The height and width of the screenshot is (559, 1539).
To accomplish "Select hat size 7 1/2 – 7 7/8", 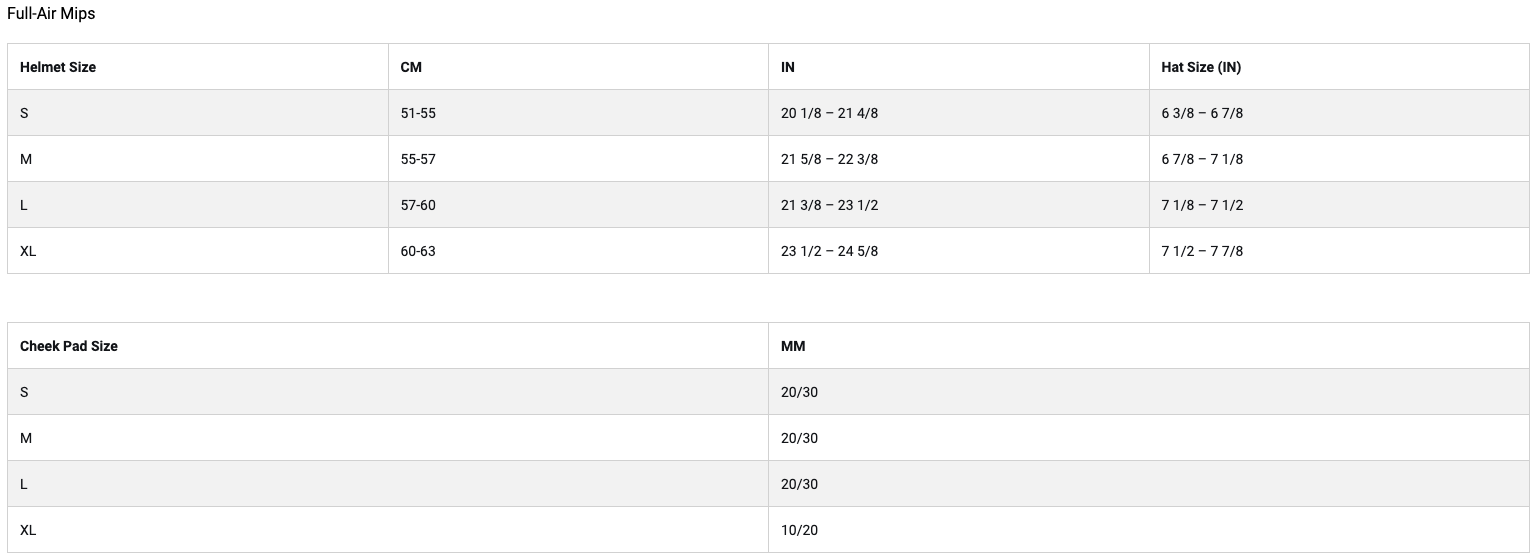I will pyautogui.click(x=1202, y=251).
